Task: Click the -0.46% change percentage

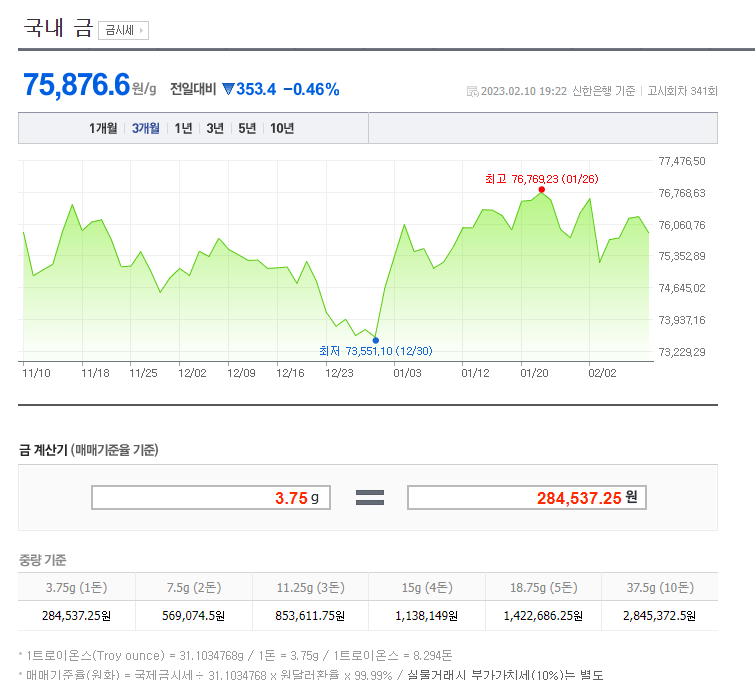Action: point(311,89)
